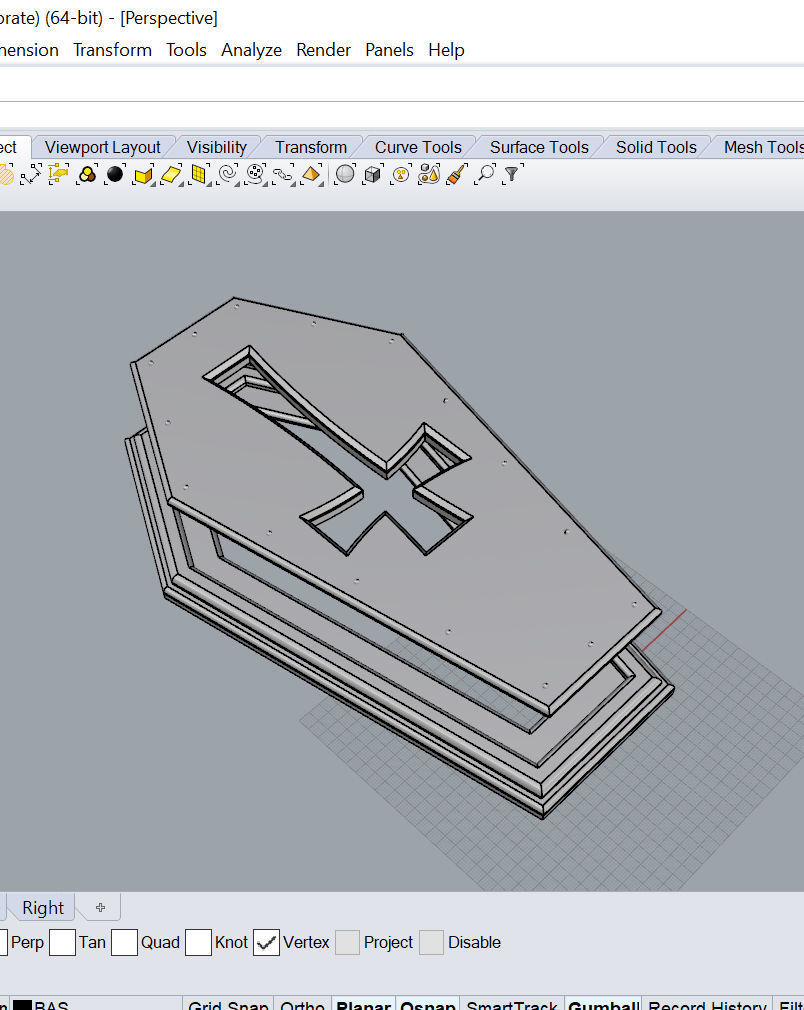Uncheck the Vertex object snap checkbox
This screenshot has width=804, height=1010.
tap(266, 942)
